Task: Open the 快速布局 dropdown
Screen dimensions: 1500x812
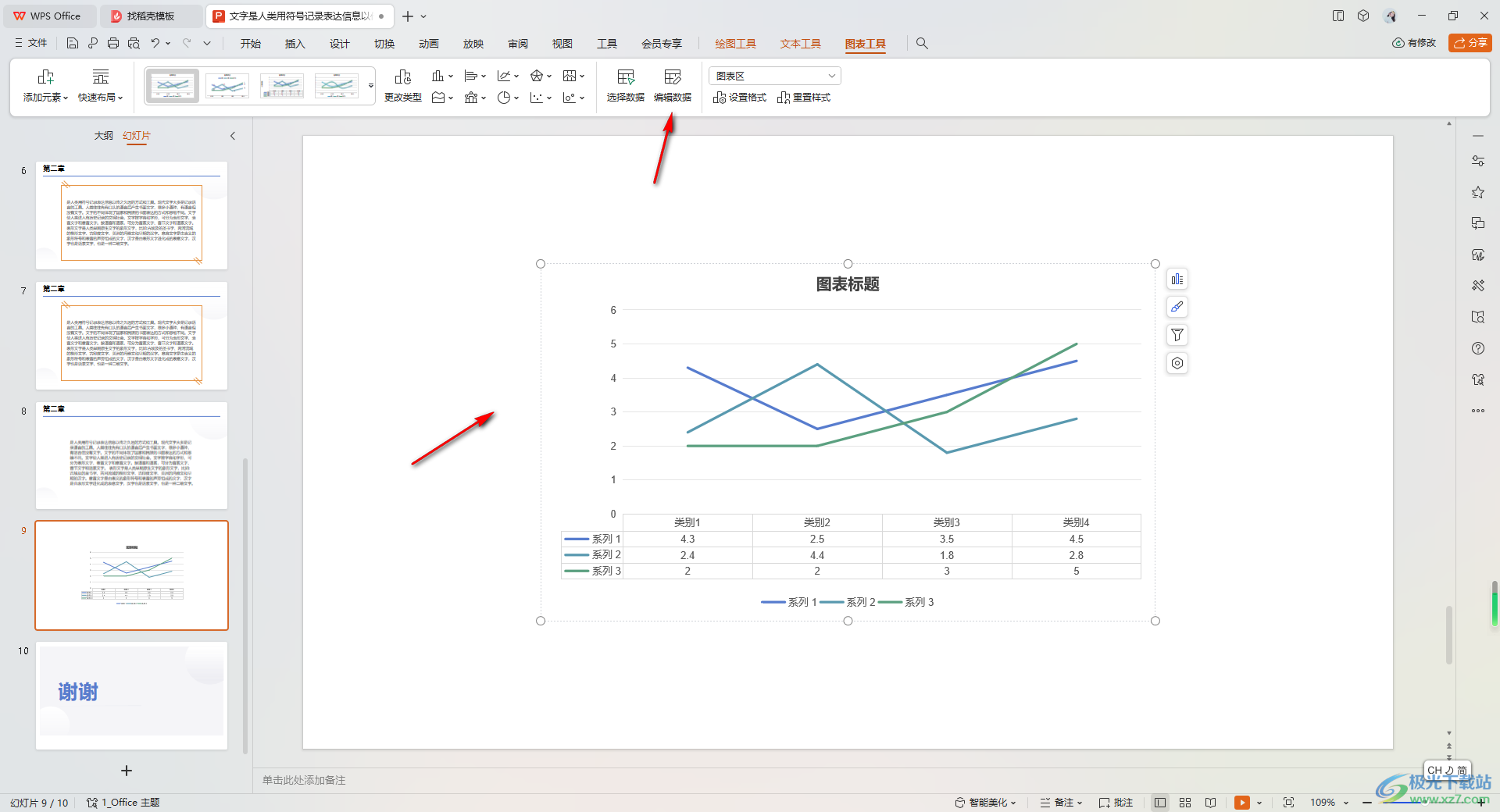Action: [100, 86]
